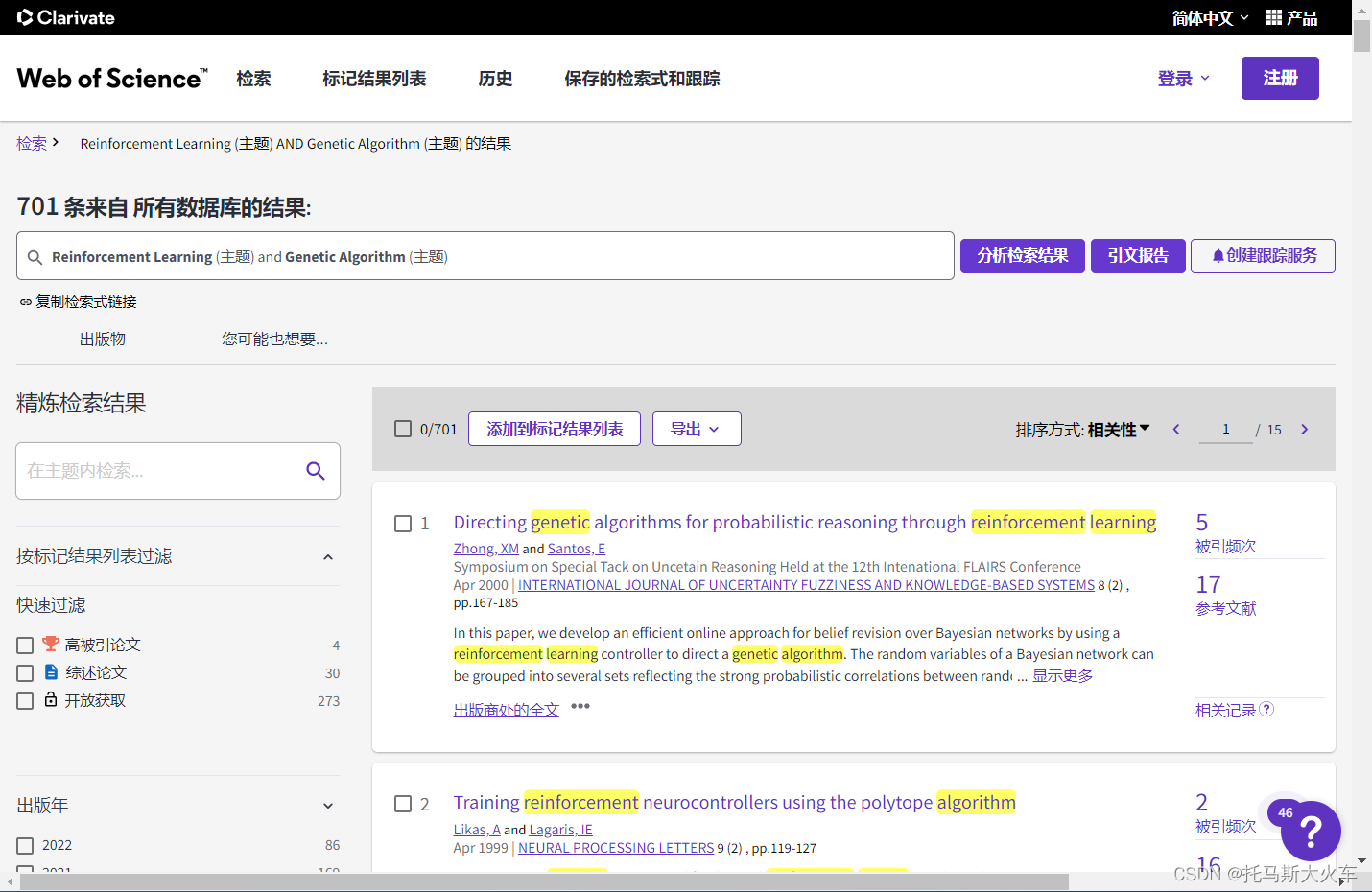
Task: Open NEURAL PROCESSING LETTERS journal link
Action: 616,848
